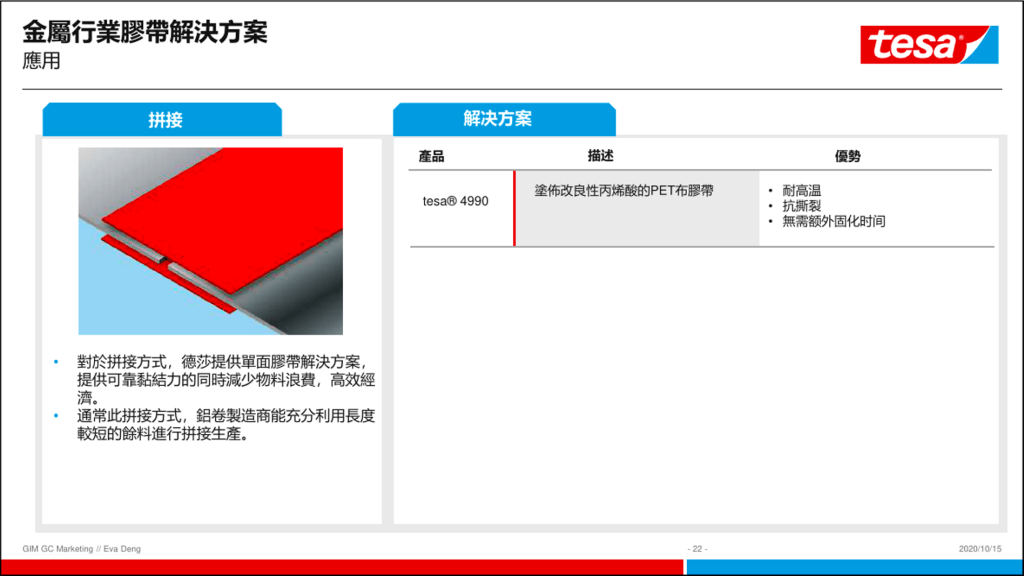
Task: Click the 無需额外固化时间 bullet point
Action: coord(833,221)
